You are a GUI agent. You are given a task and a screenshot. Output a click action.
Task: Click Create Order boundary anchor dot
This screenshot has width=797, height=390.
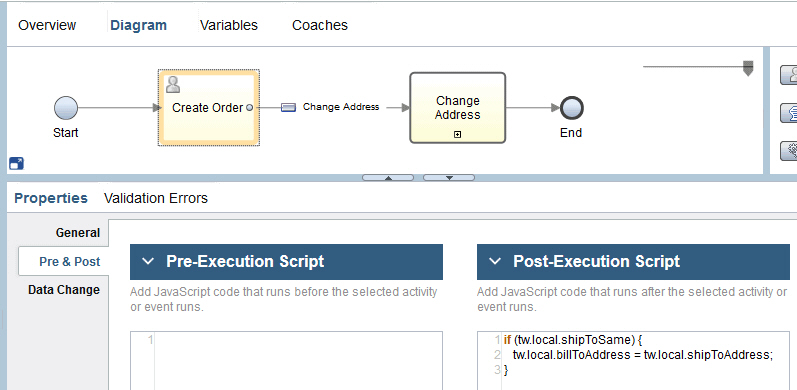249,108
